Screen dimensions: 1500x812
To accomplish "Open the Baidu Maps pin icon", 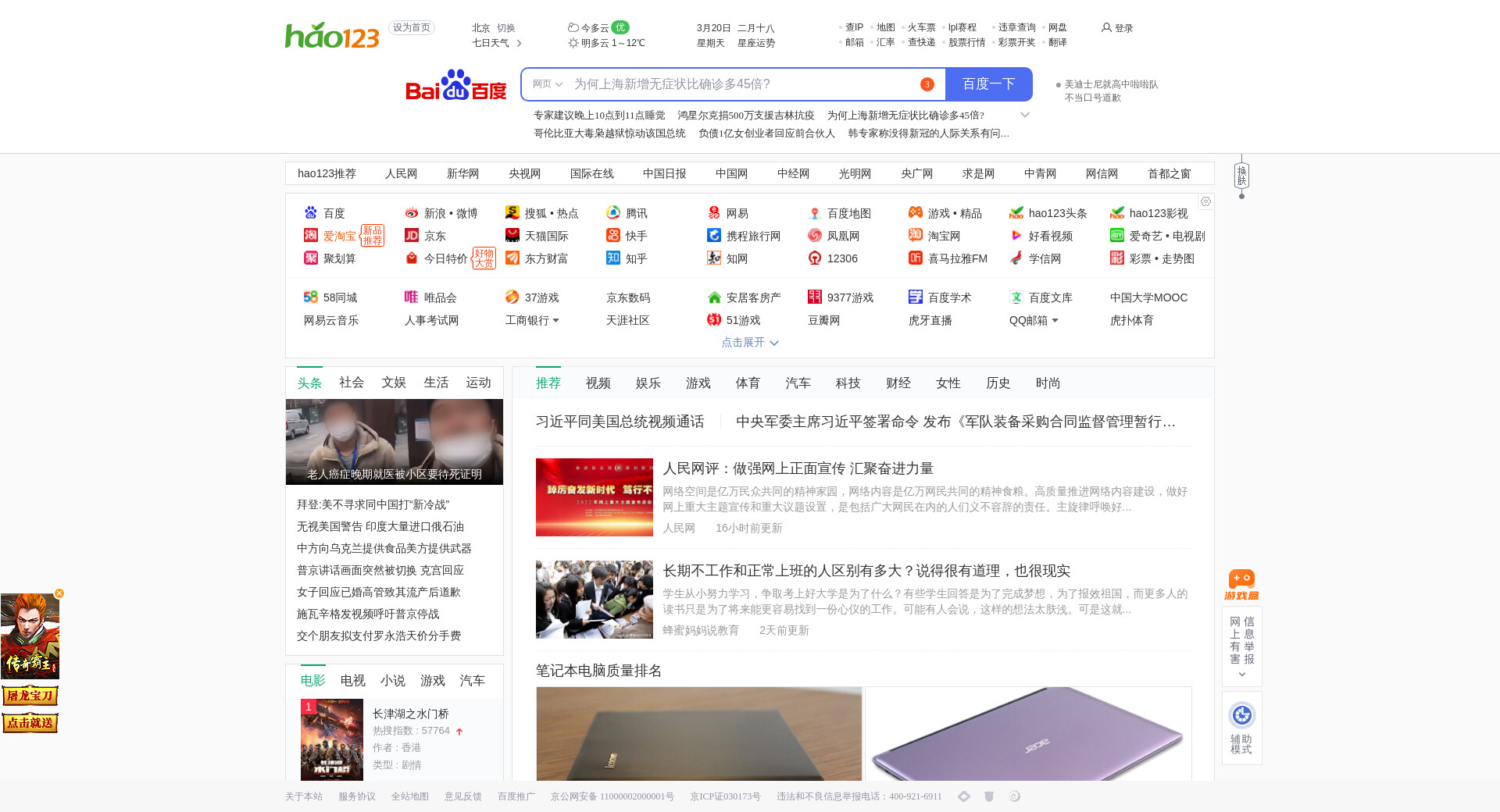I will pos(815,212).
